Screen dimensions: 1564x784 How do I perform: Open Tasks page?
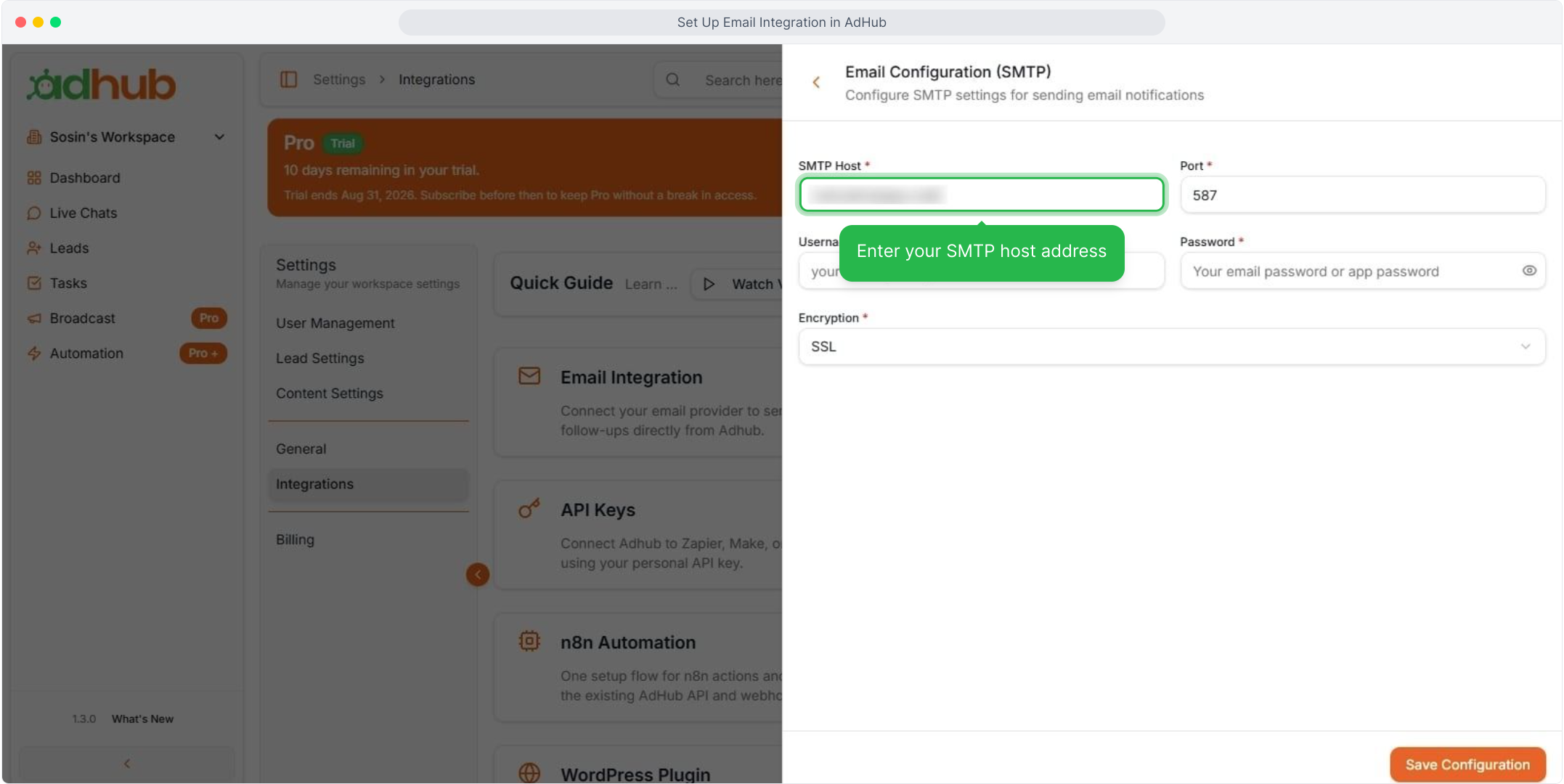pyautogui.click(x=68, y=283)
